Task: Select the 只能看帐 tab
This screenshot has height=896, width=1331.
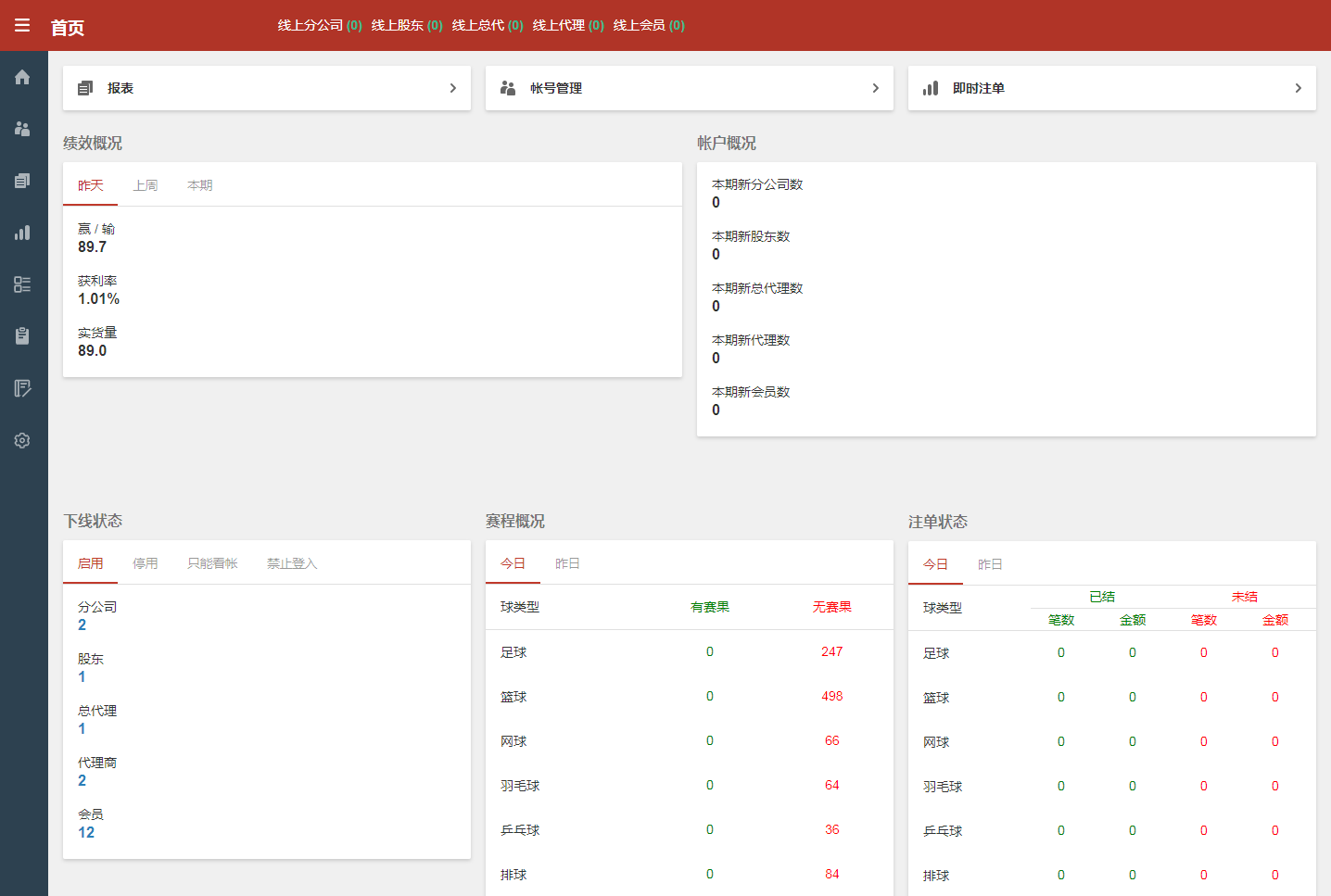Action: pos(212,563)
